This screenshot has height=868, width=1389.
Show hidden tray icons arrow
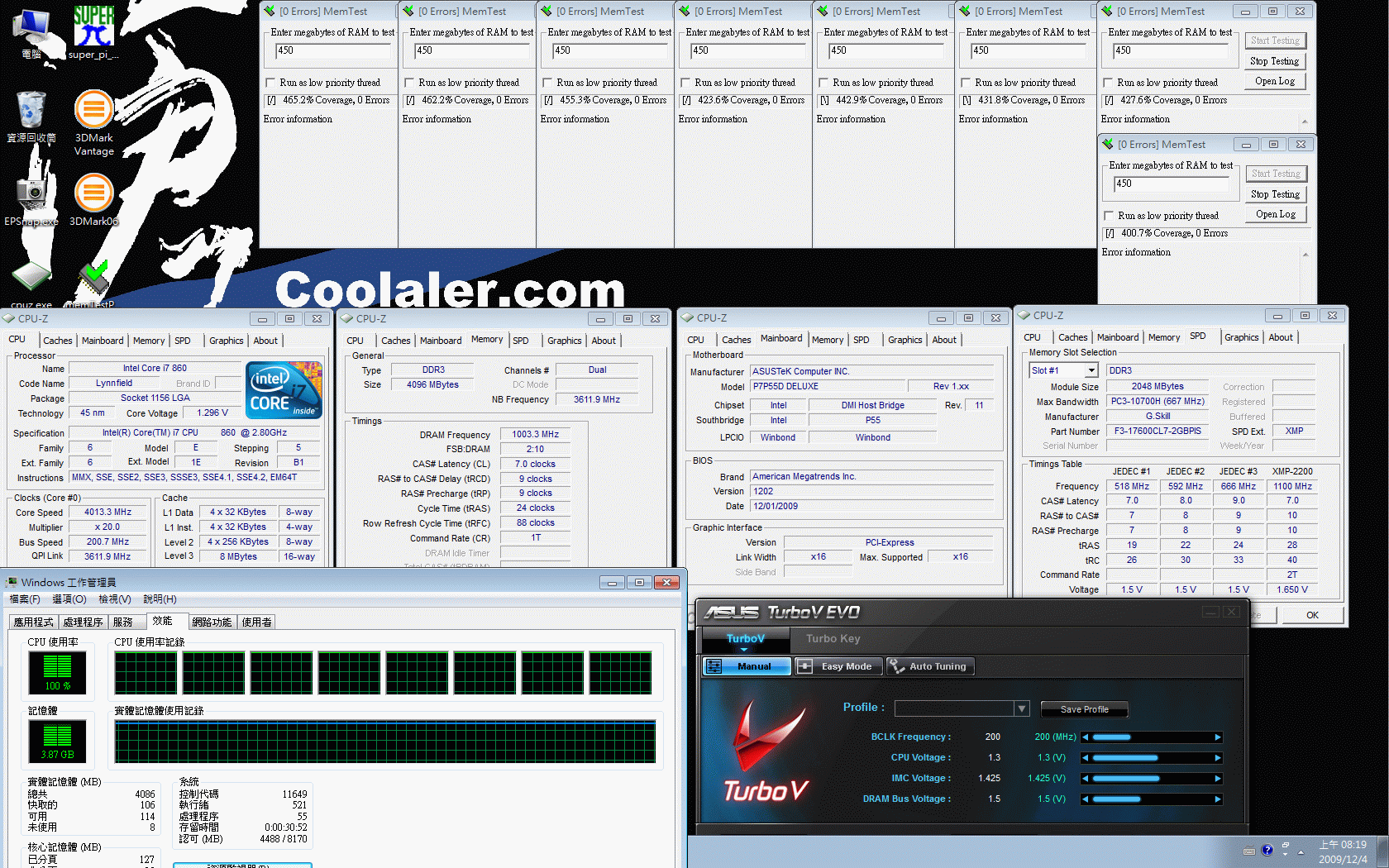1301,851
